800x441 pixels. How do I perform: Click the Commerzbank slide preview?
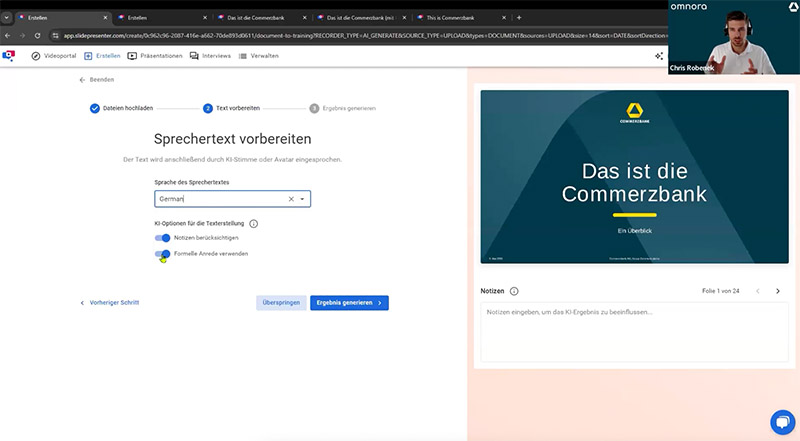[x=634, y=177]
